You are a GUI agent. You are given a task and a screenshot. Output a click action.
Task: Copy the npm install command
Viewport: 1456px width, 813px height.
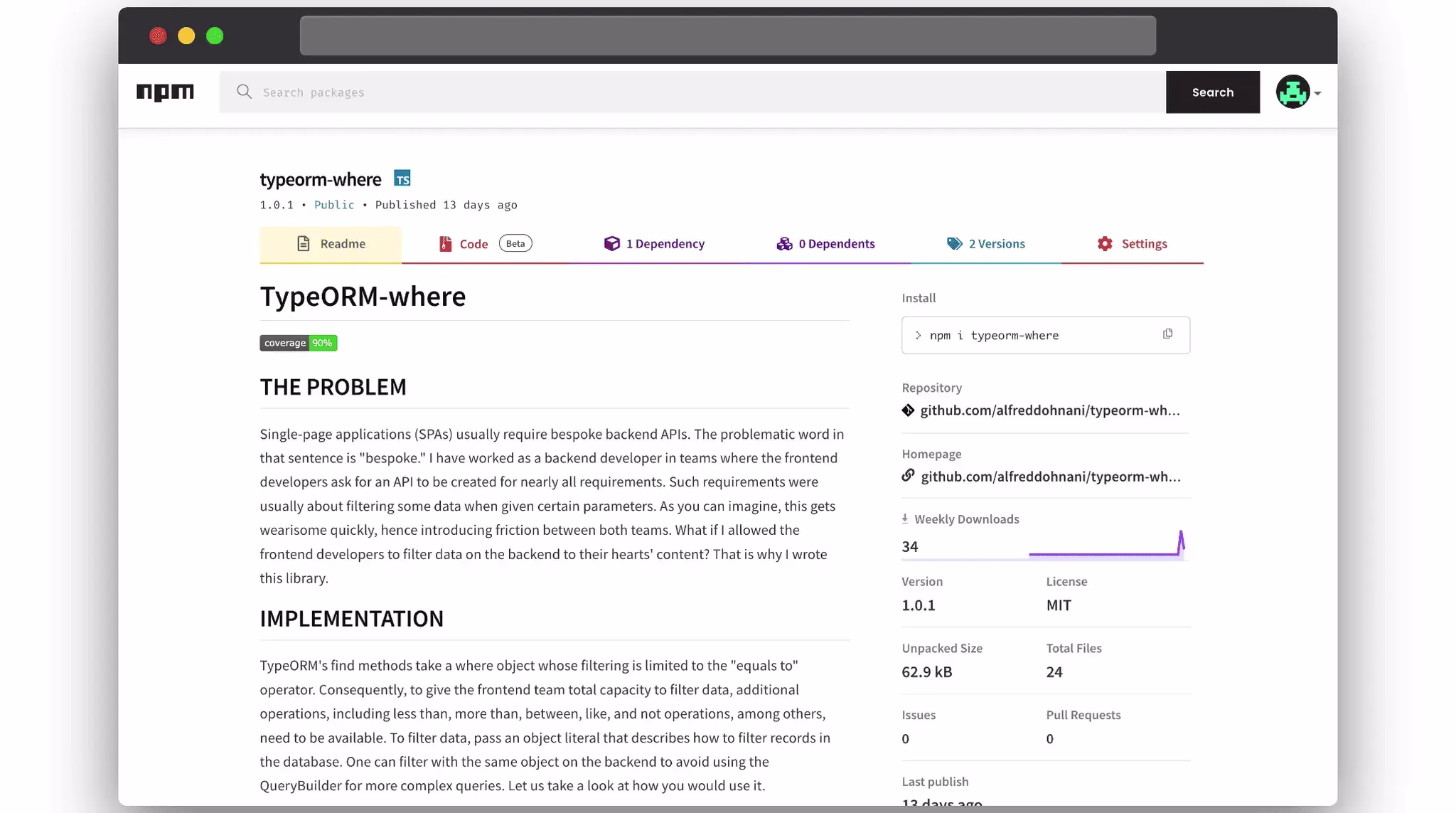[1167, 334]
